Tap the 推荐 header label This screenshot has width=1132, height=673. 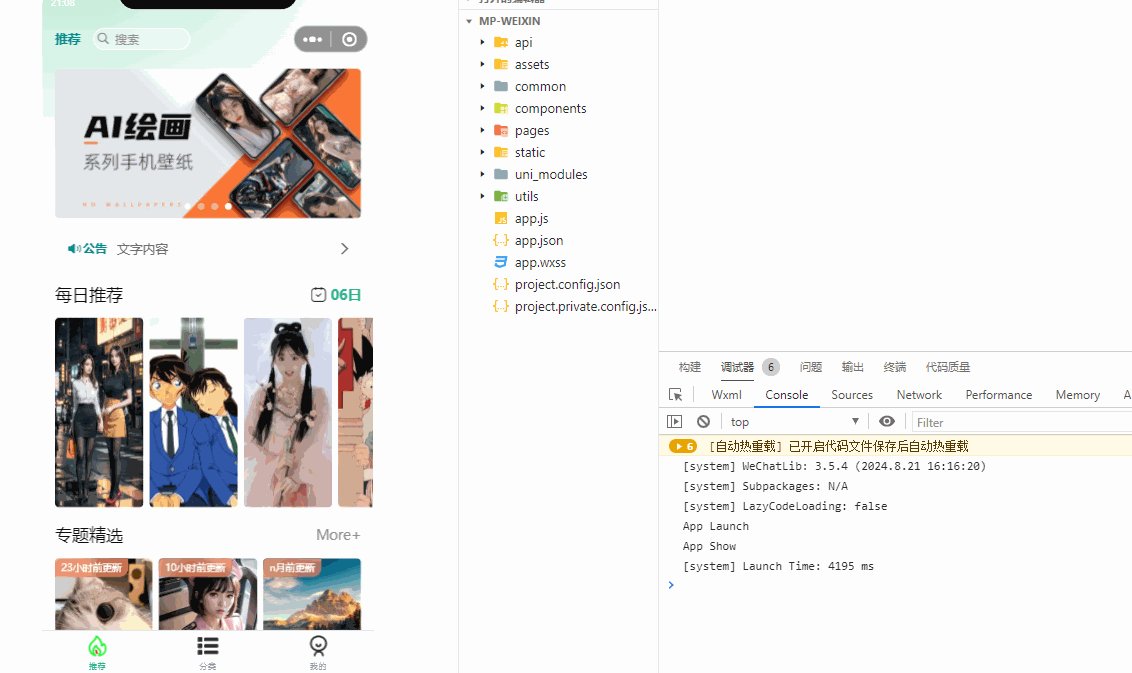pos(68,39)
